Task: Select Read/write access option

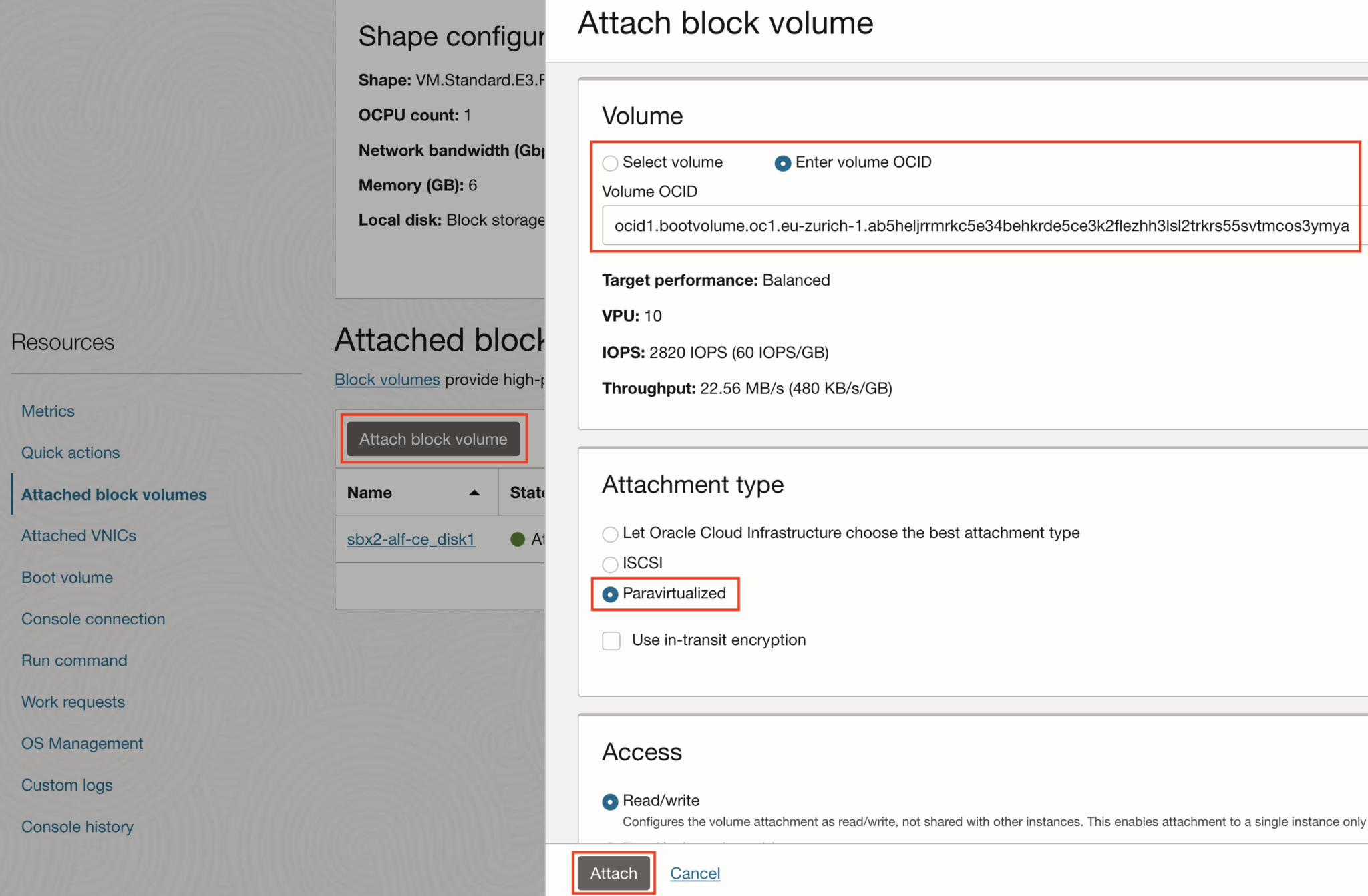Action: point(610,801)
